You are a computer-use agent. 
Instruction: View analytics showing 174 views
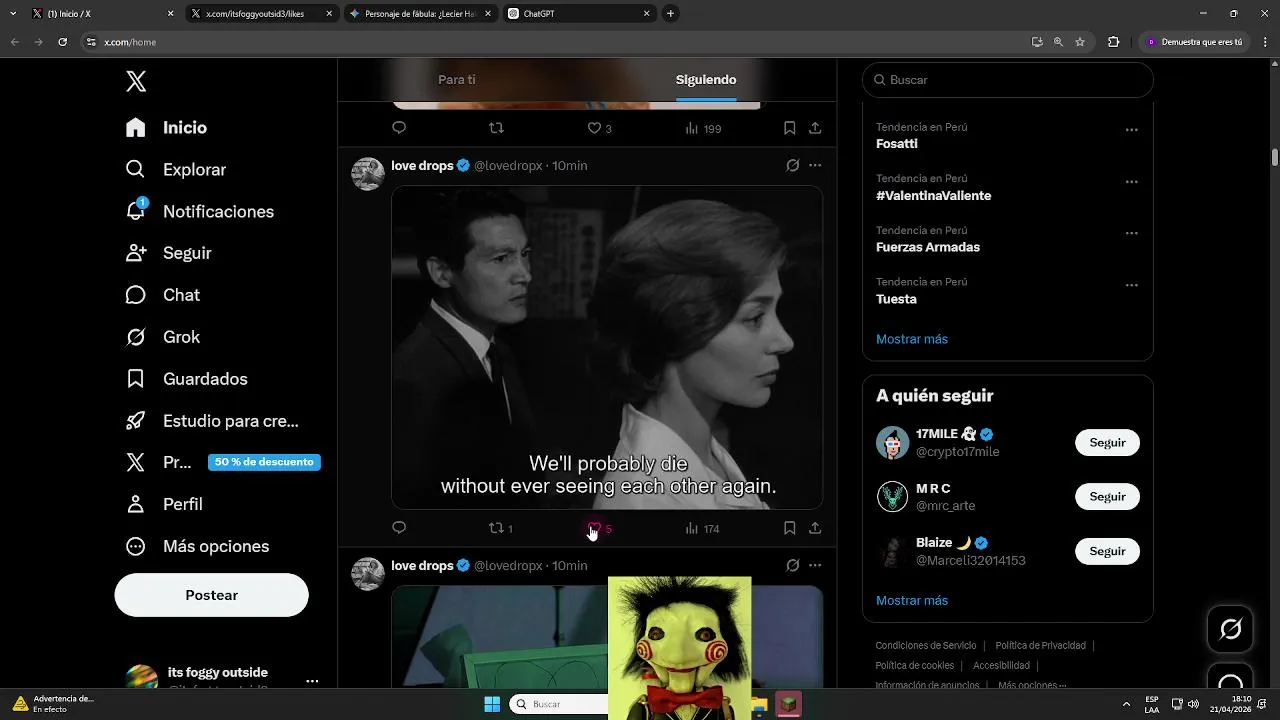pos(702,528)
